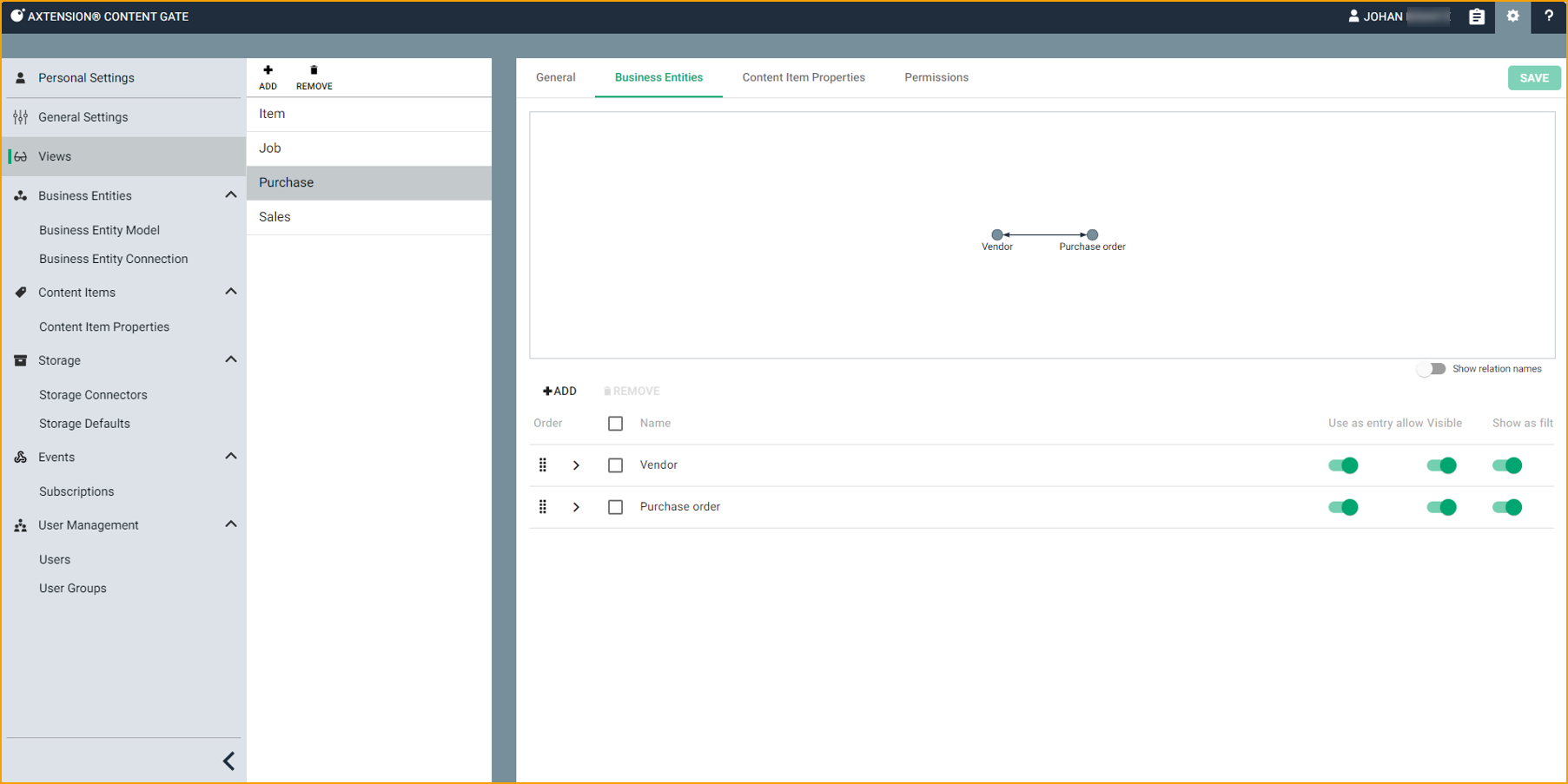Click the drag handle for Purchase order row
This screenshot has width=1568, height=784.
(x=543, y=507)
